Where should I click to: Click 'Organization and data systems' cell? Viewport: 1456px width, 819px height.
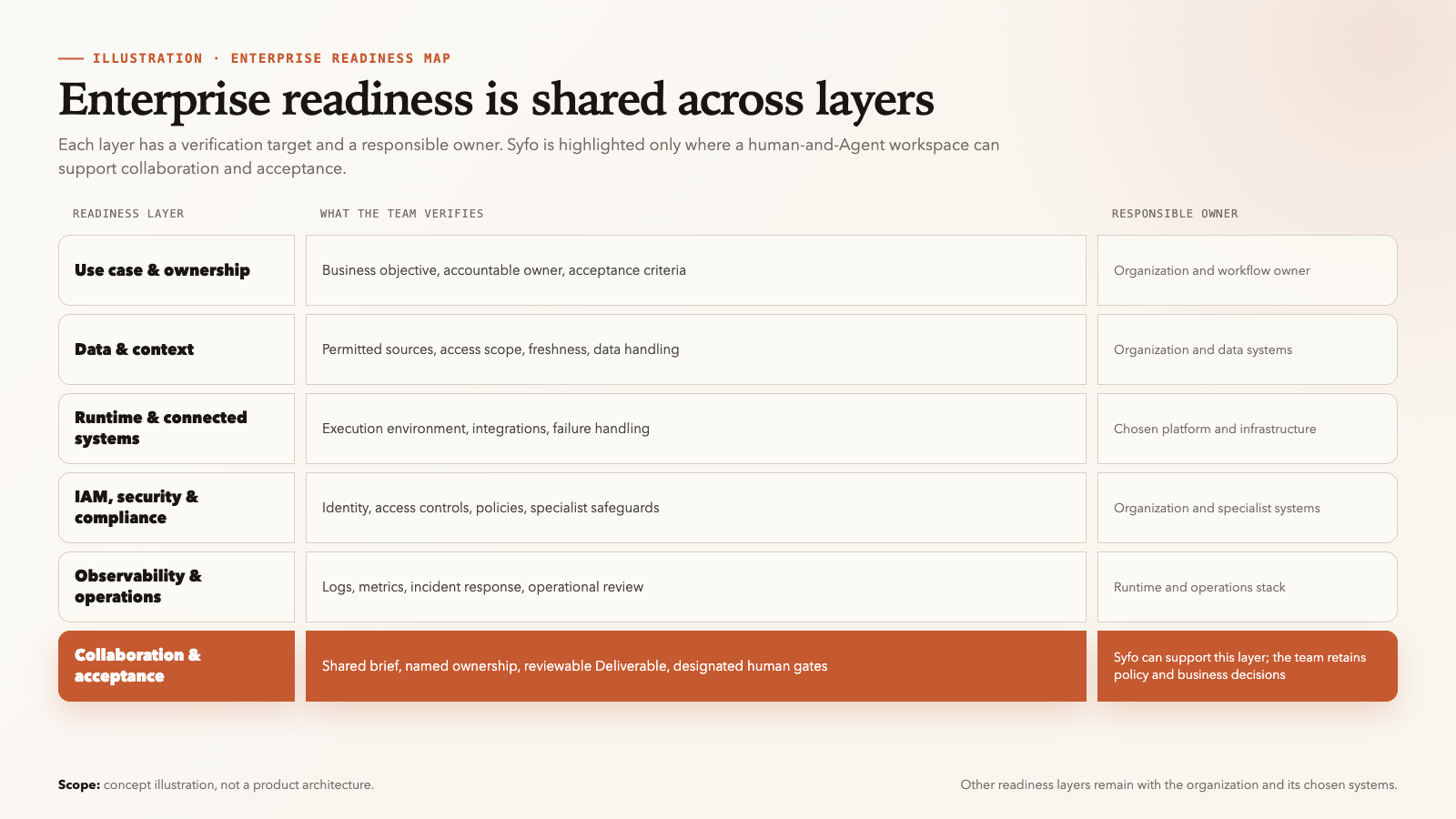click(x=1248, y=349)
